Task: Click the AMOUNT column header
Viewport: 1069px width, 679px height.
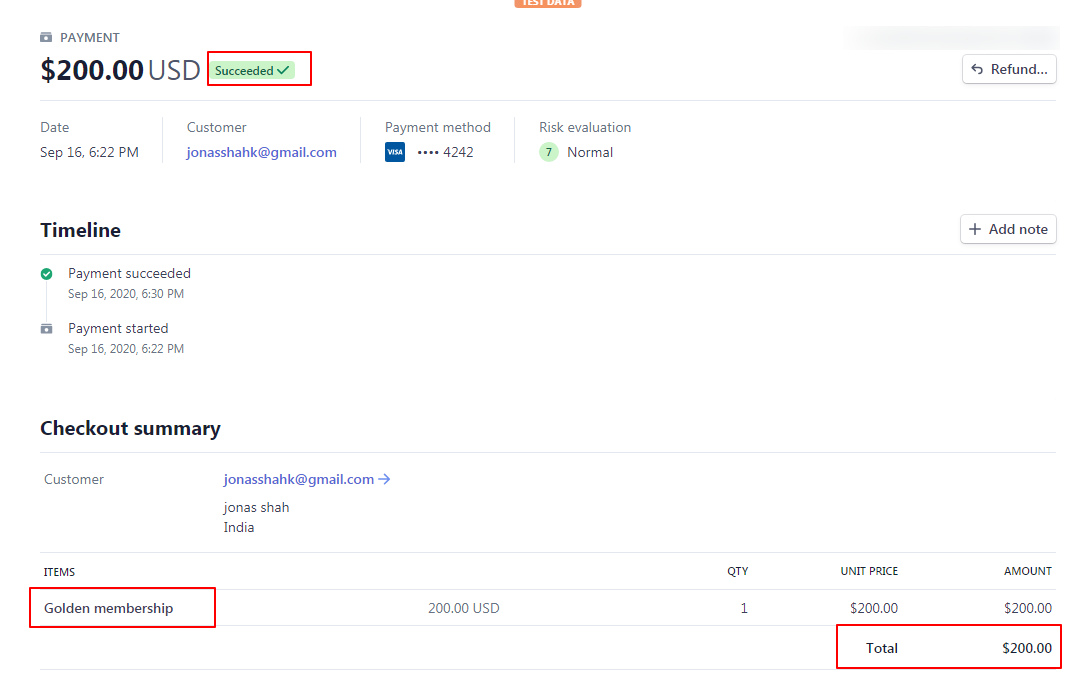Action: coord(1027,571)
